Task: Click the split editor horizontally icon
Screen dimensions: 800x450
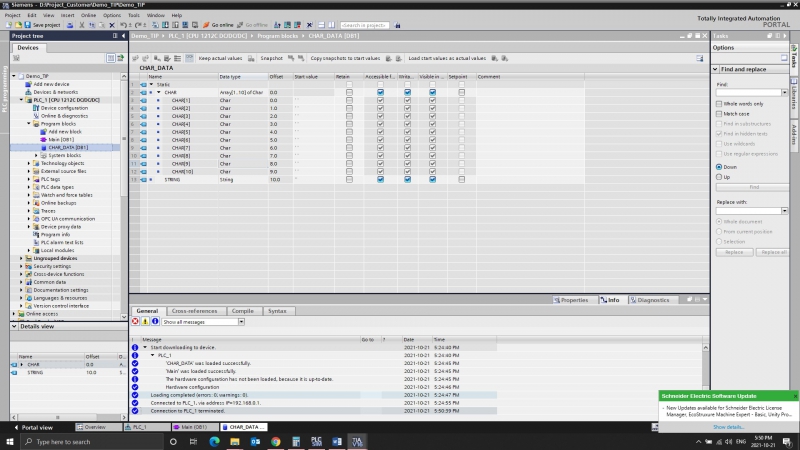Action: pyautogui.click(x=321, y=25)
